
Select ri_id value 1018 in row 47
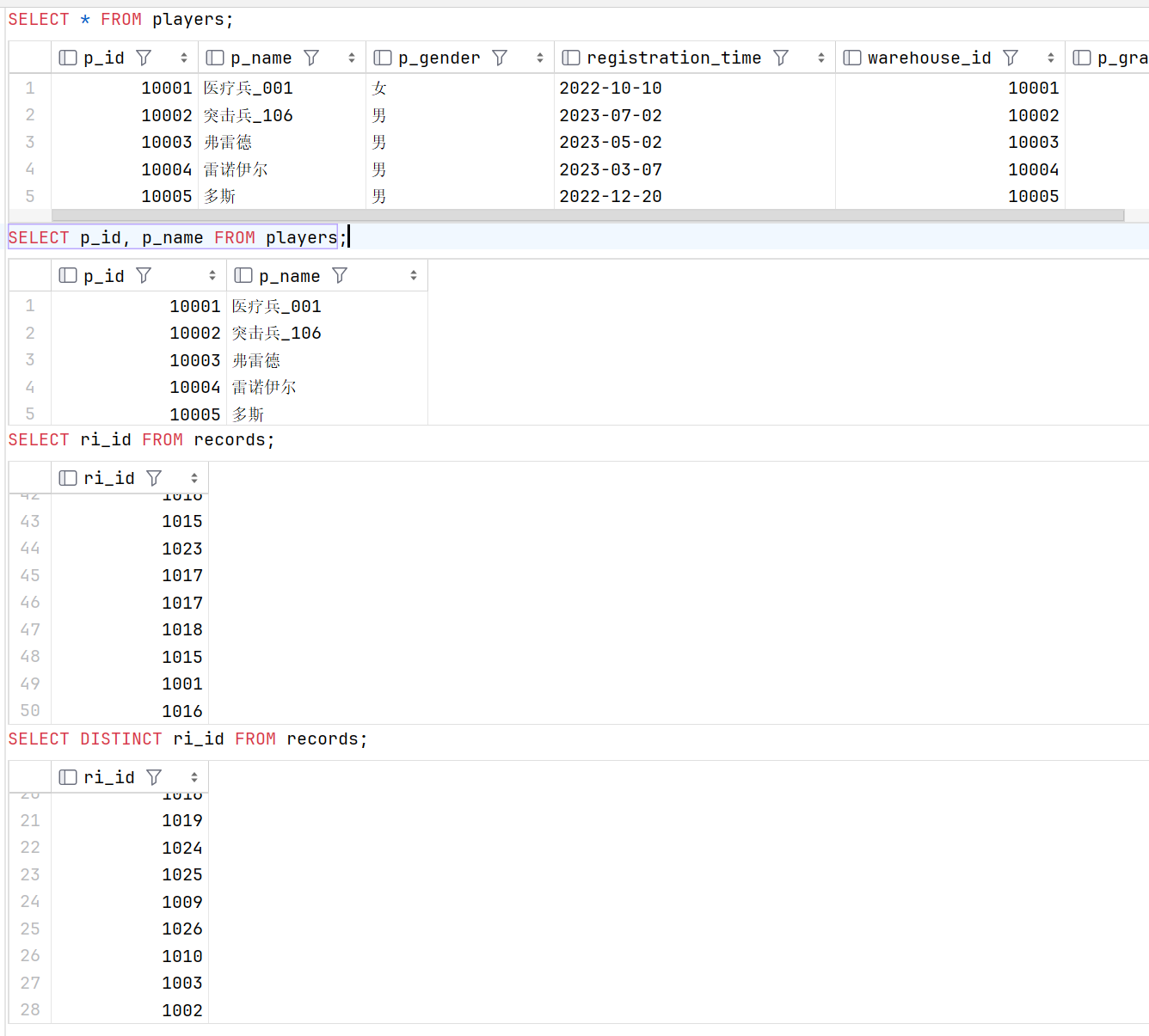[x=182, y=629]
